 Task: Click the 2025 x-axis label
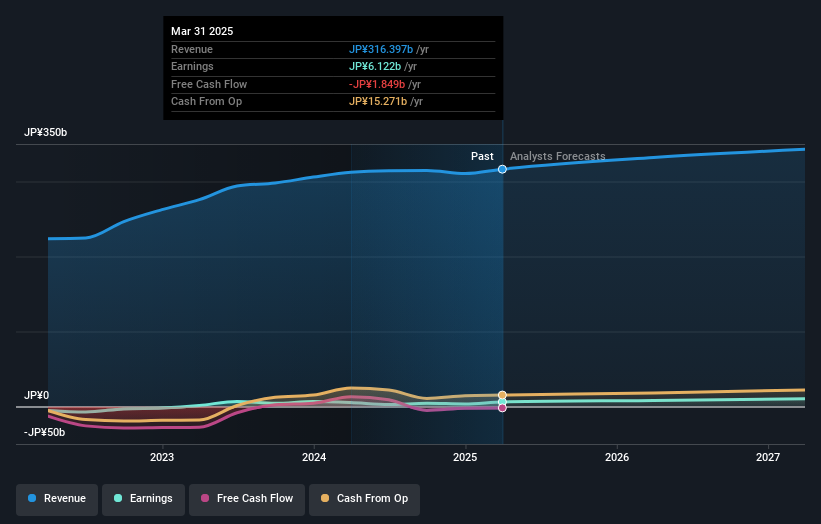pos(465,457)
